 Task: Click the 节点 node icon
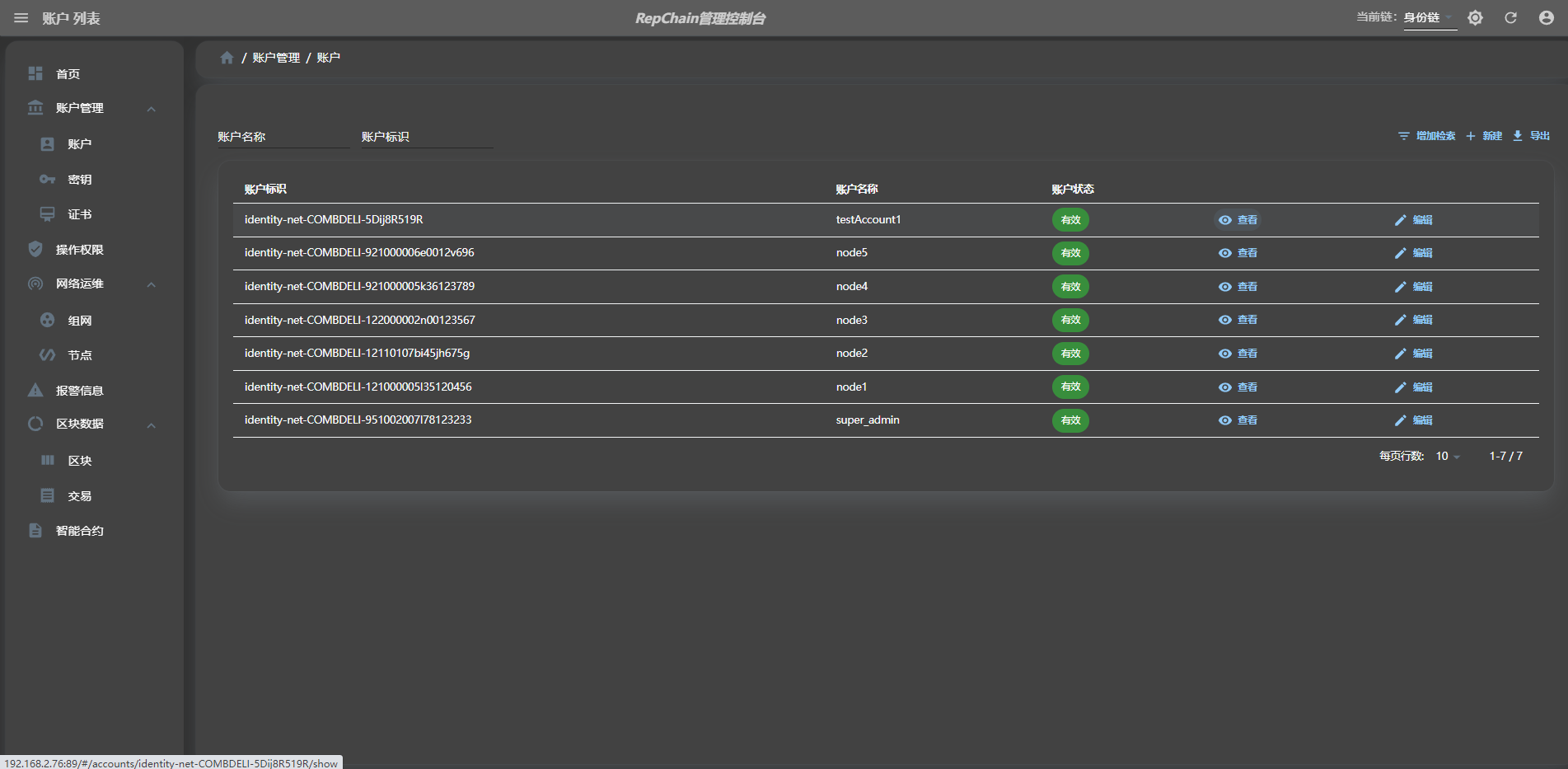pos(48,355)
